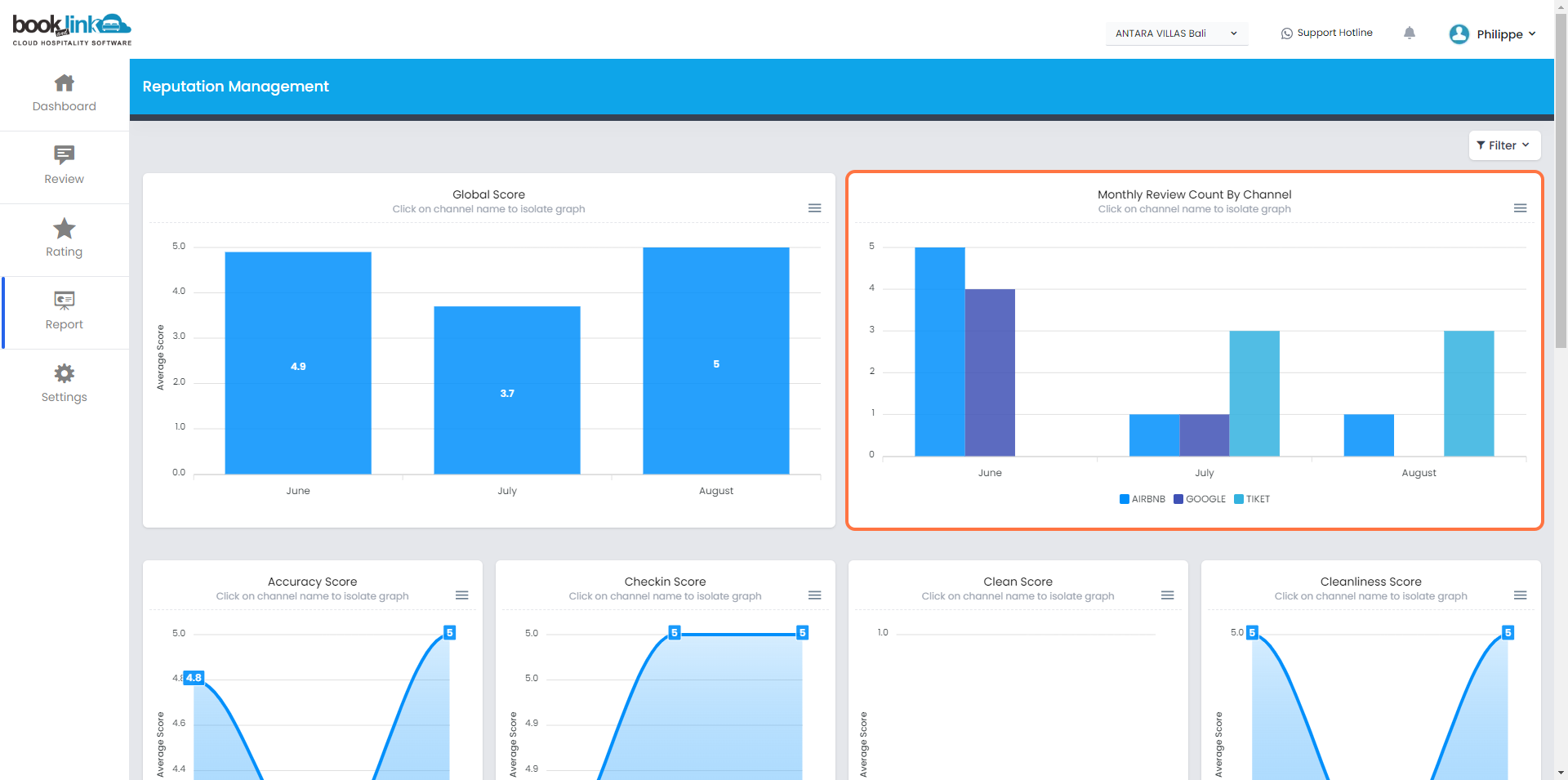Click the Monthly Review Count By Channel title

coord(1195,194)
